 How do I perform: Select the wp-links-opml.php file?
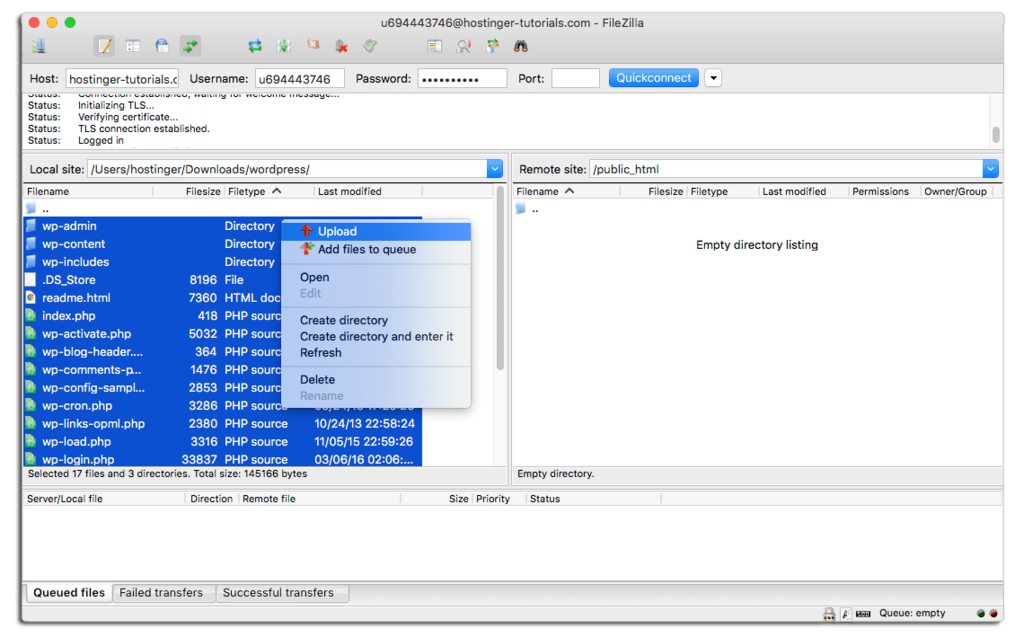[x=223, y=423]
